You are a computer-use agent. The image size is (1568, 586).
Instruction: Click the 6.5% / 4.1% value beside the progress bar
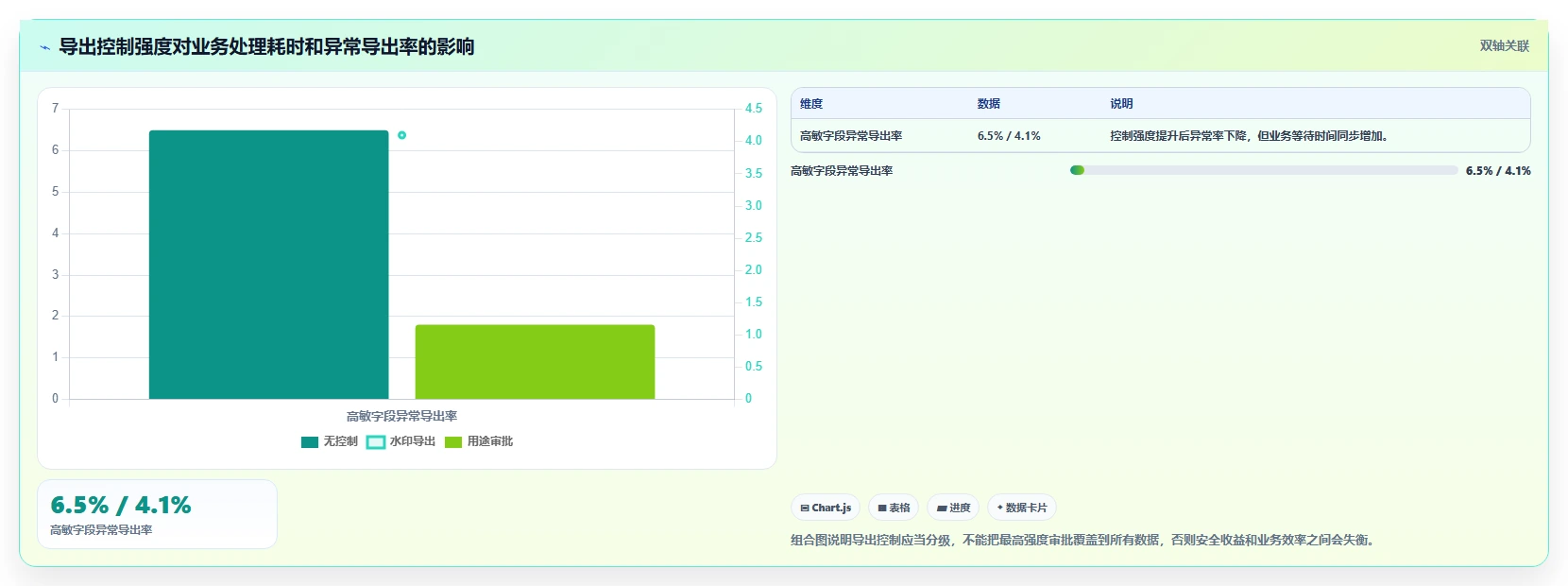click(x=1498, y=171)
